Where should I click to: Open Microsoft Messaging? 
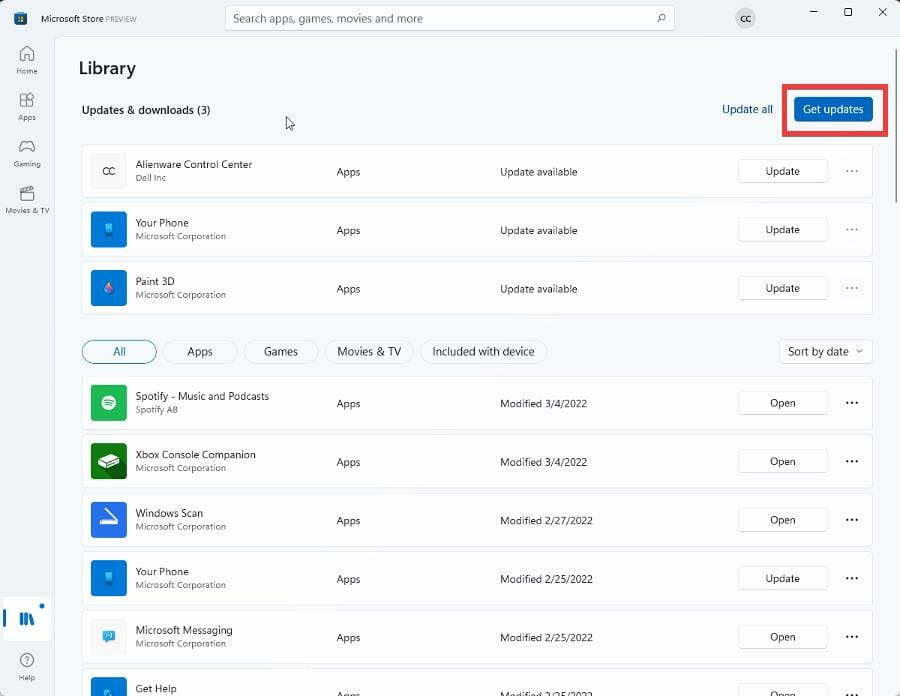point(782,637)
